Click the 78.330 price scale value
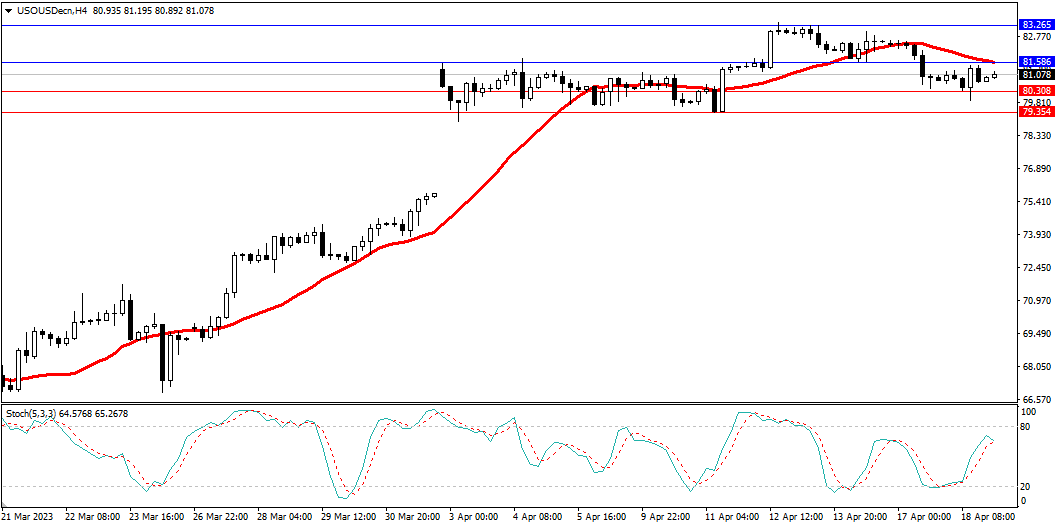This screenshot has width=1057, height=528. point(1036,136)
